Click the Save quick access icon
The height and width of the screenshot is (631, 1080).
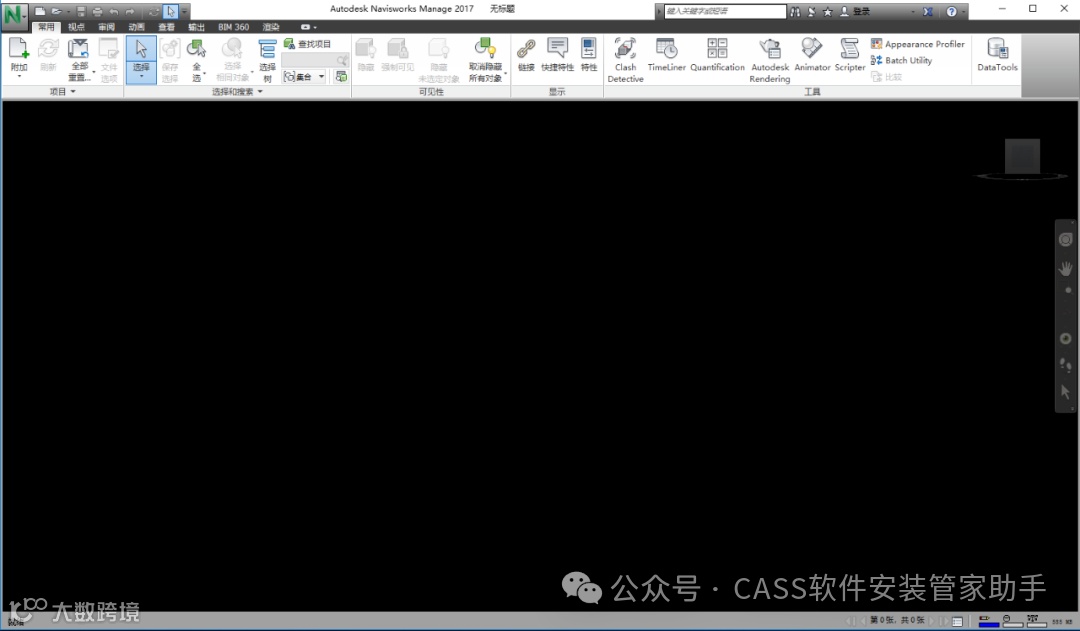[x=81, y=12]
